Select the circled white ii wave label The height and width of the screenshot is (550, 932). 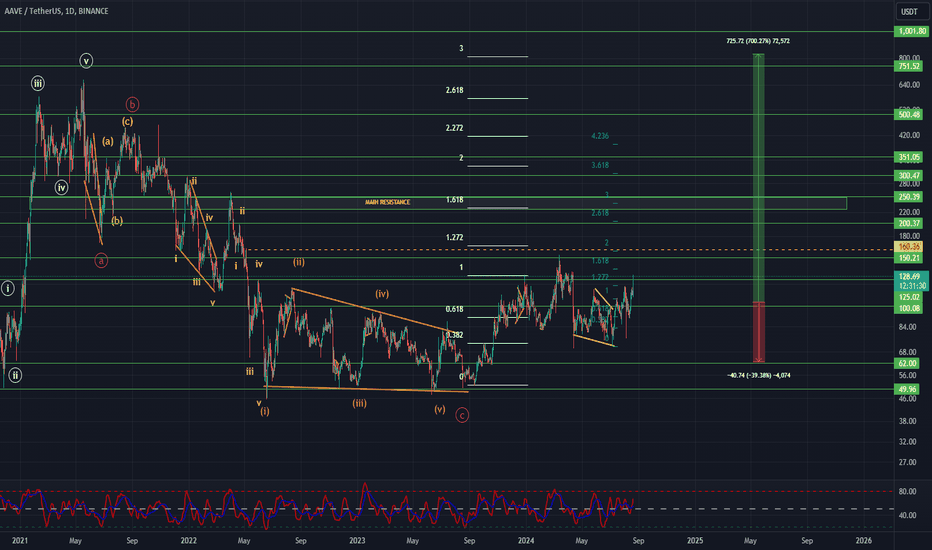pos(15,375)
